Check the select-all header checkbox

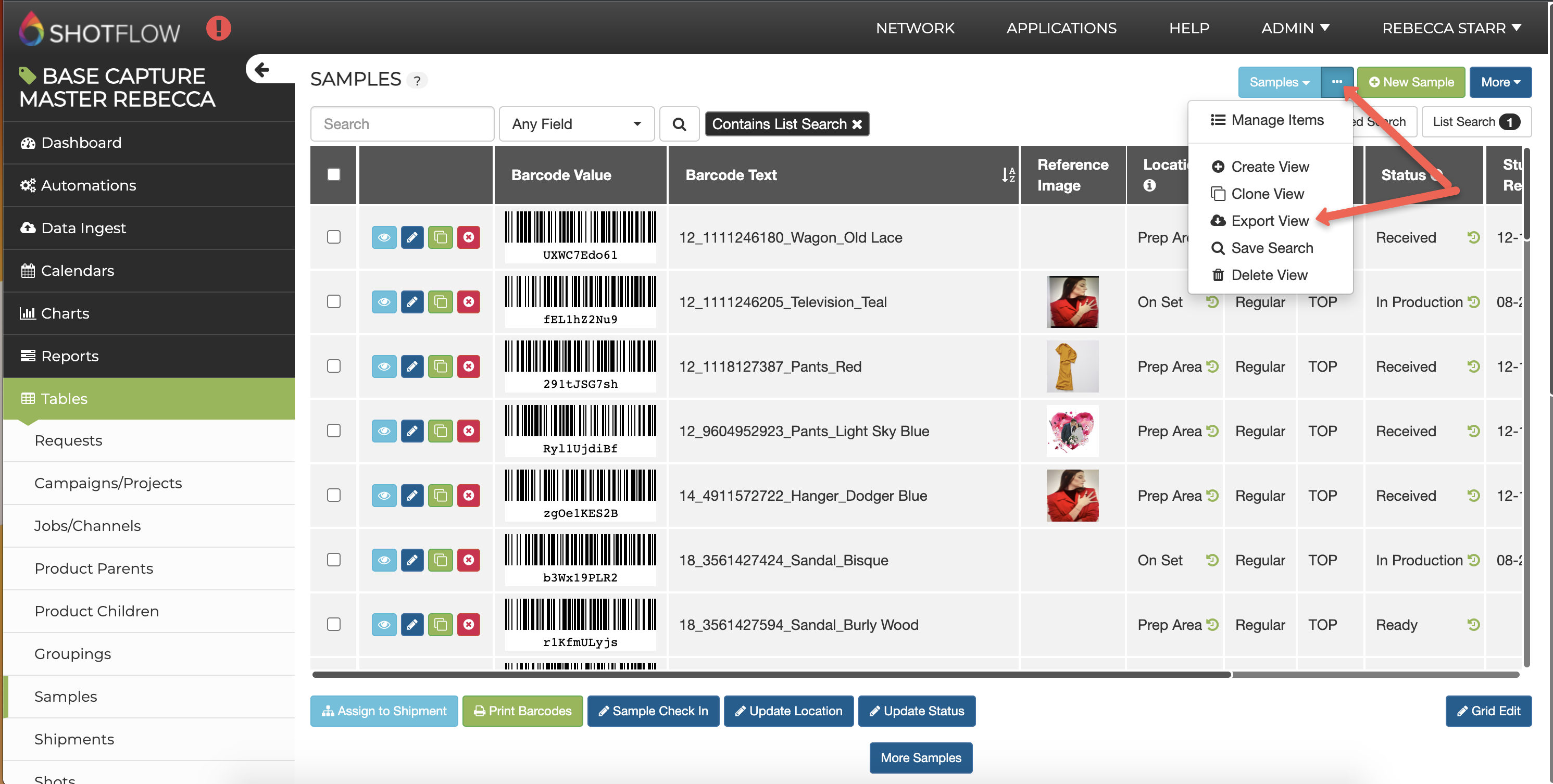pos(333,175)
